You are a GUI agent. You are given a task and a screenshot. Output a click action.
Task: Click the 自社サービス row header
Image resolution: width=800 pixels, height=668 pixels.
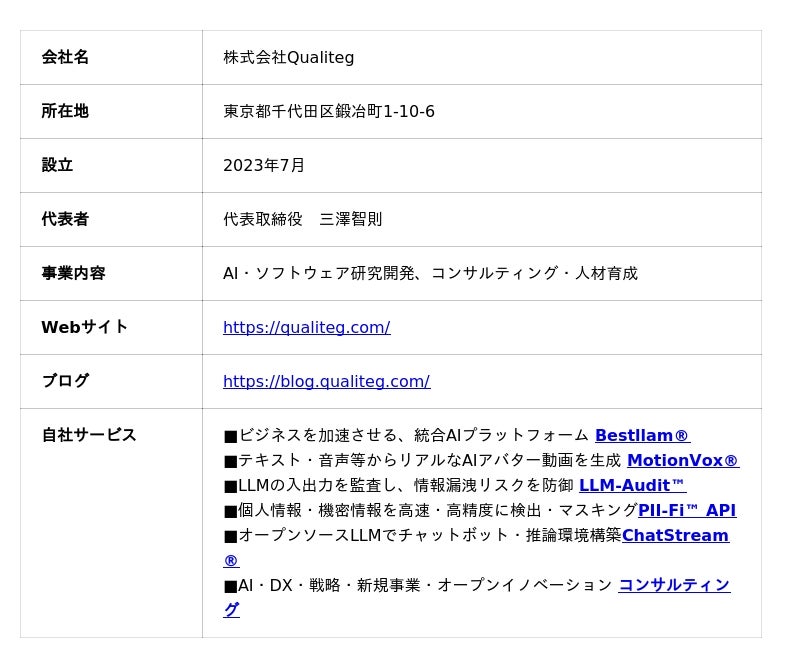[89, 435]
